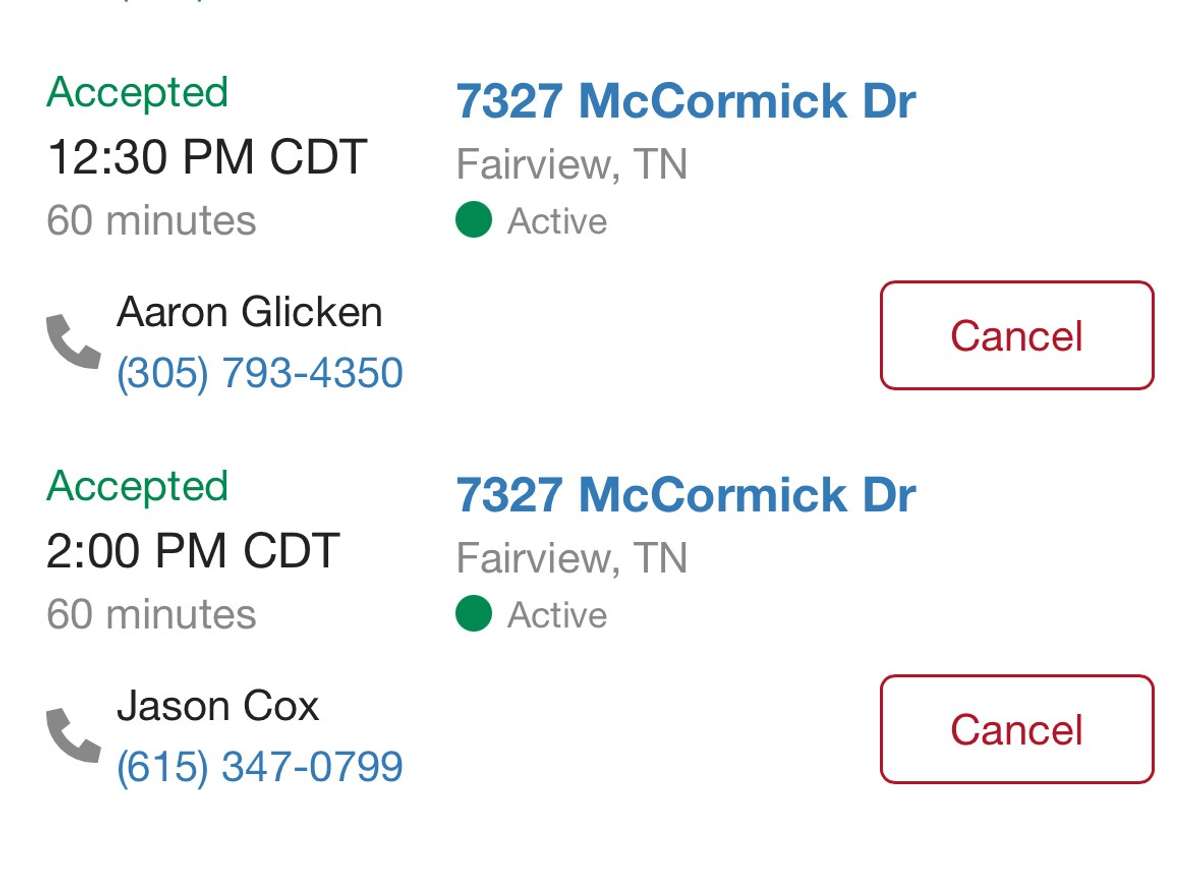Click Accepted status above 12:30 PM CDT

138,93
